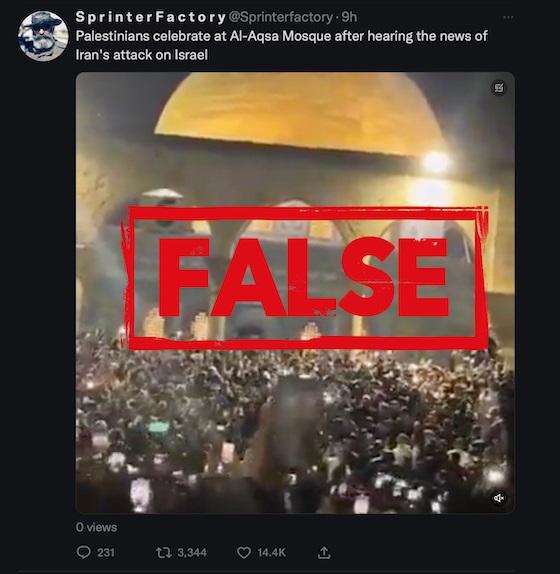Click the red FALSE stamp overlay
This screenshot has width=560, height=574.
coord(306,277)
